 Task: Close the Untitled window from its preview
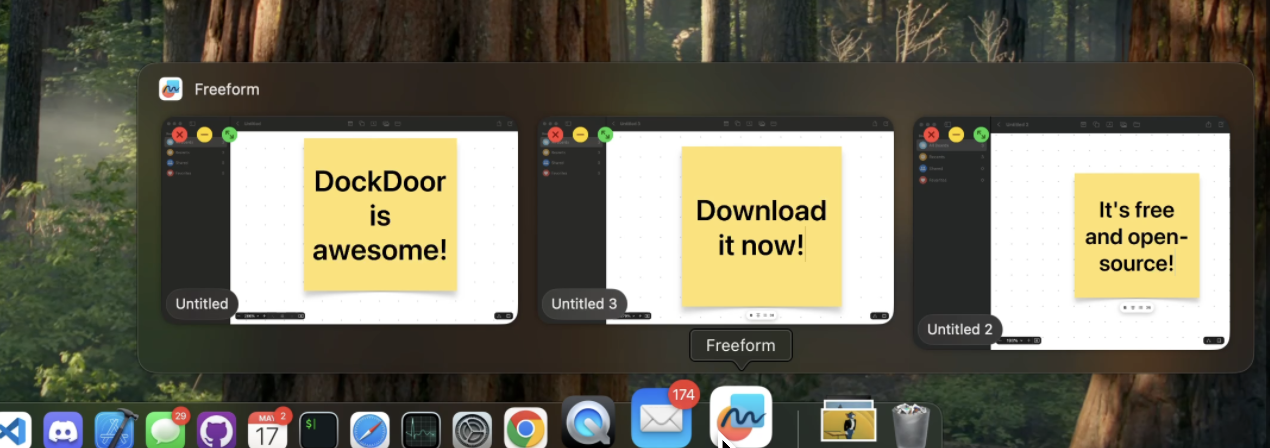[180, 134]
